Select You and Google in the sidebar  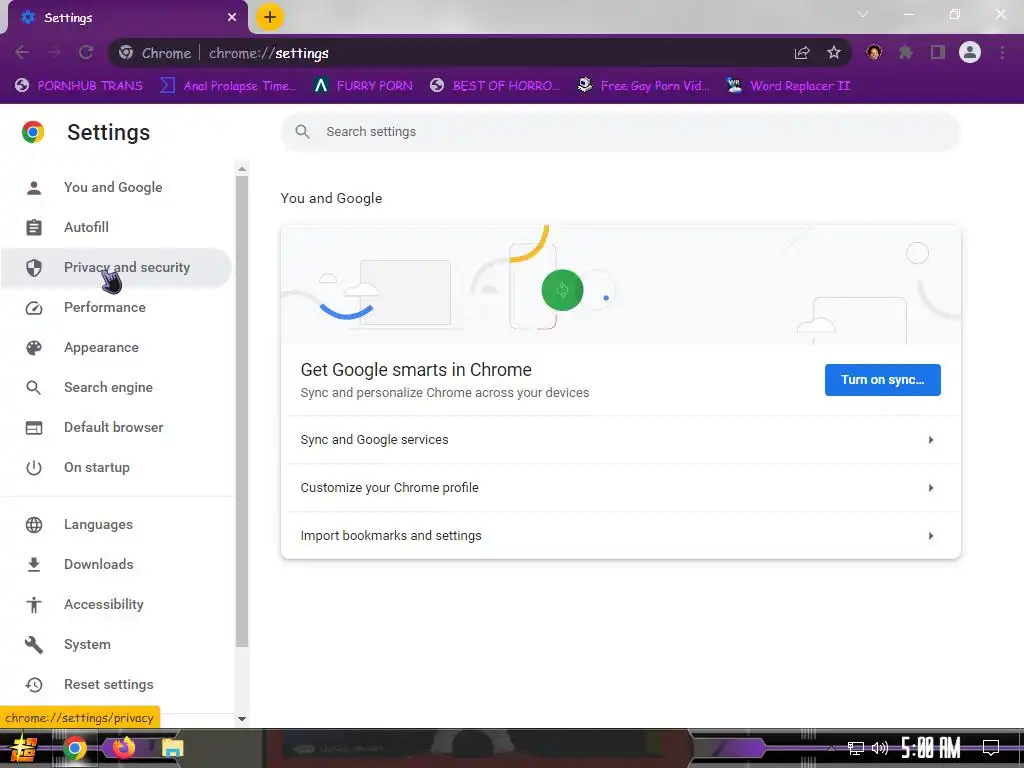116,187
